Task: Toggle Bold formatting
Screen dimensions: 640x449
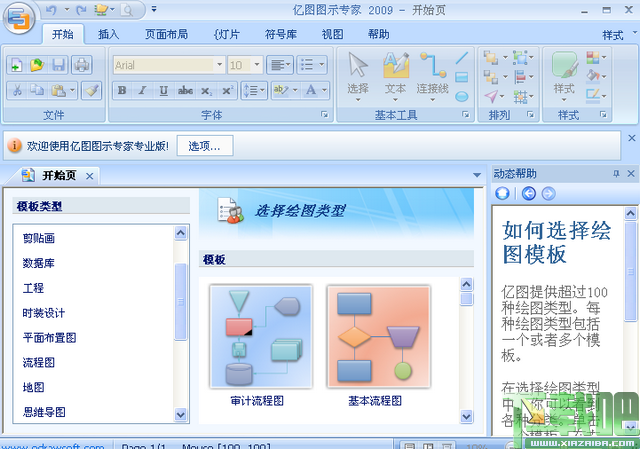Action: [x=122, y=90]
